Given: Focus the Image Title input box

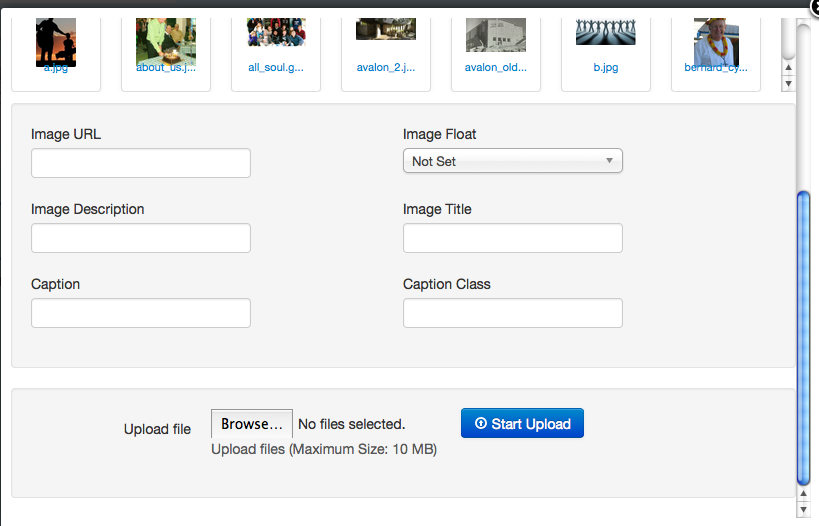Looking at the screenshot, I should pos(512,238).
